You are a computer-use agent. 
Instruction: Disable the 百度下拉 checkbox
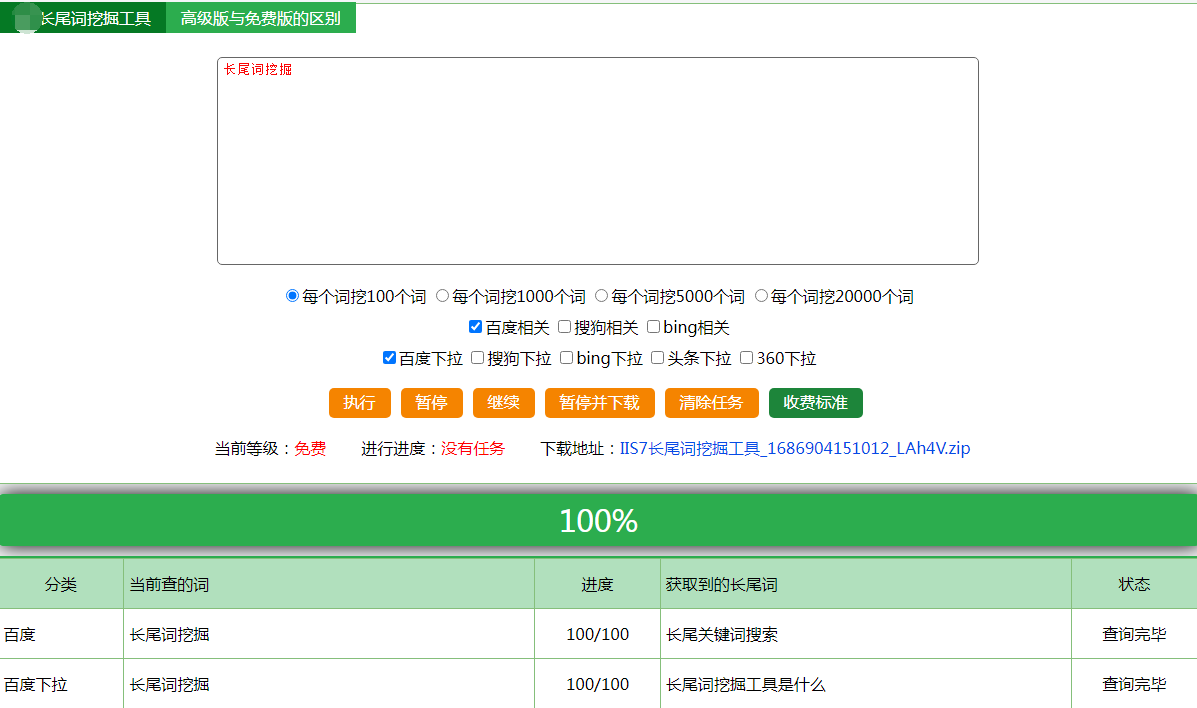(x=389, y=358)
